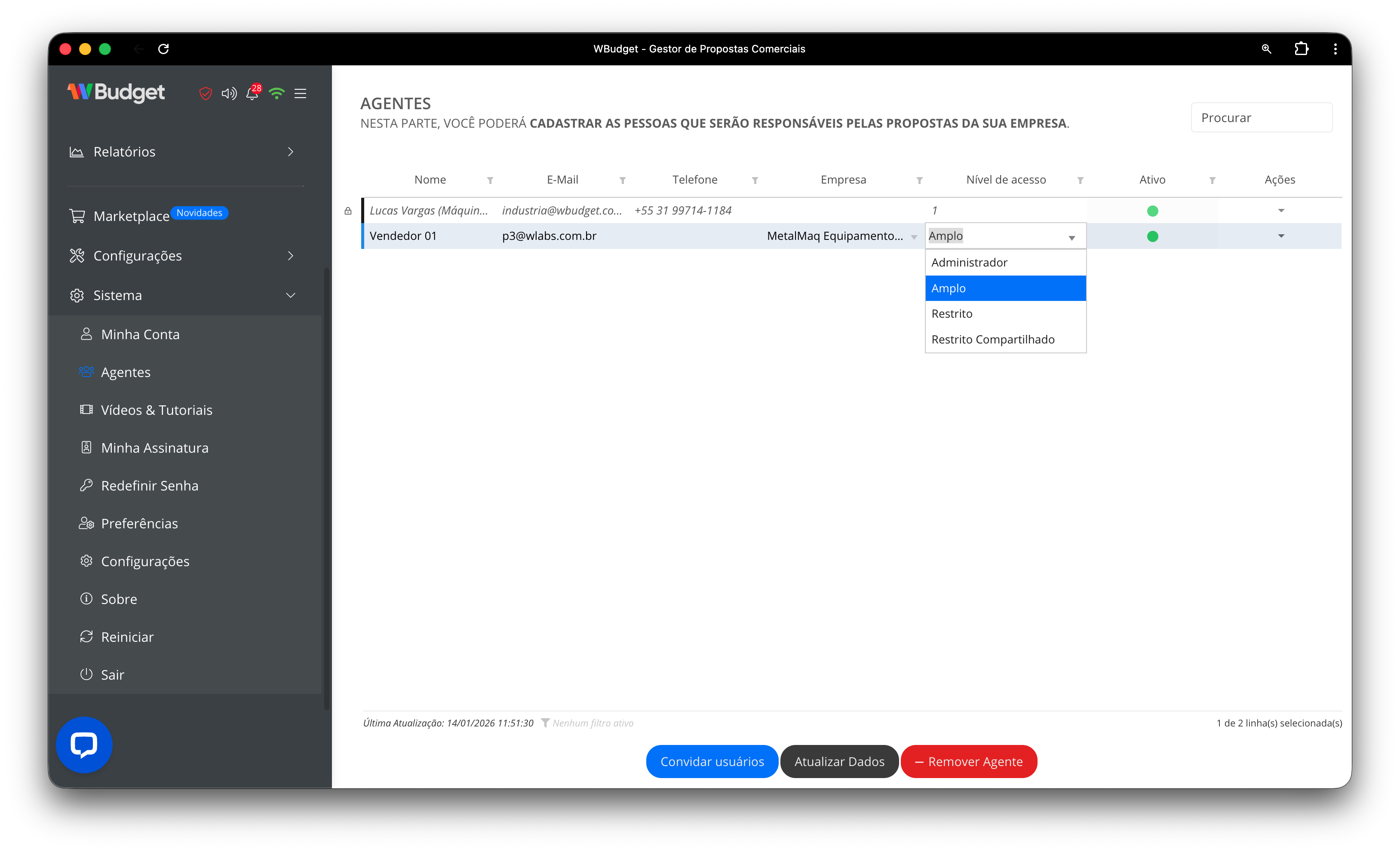The width and height of the screenshot is (1400, 852).
Task: Open the blue chat support bubble
Action: point(84,745)
